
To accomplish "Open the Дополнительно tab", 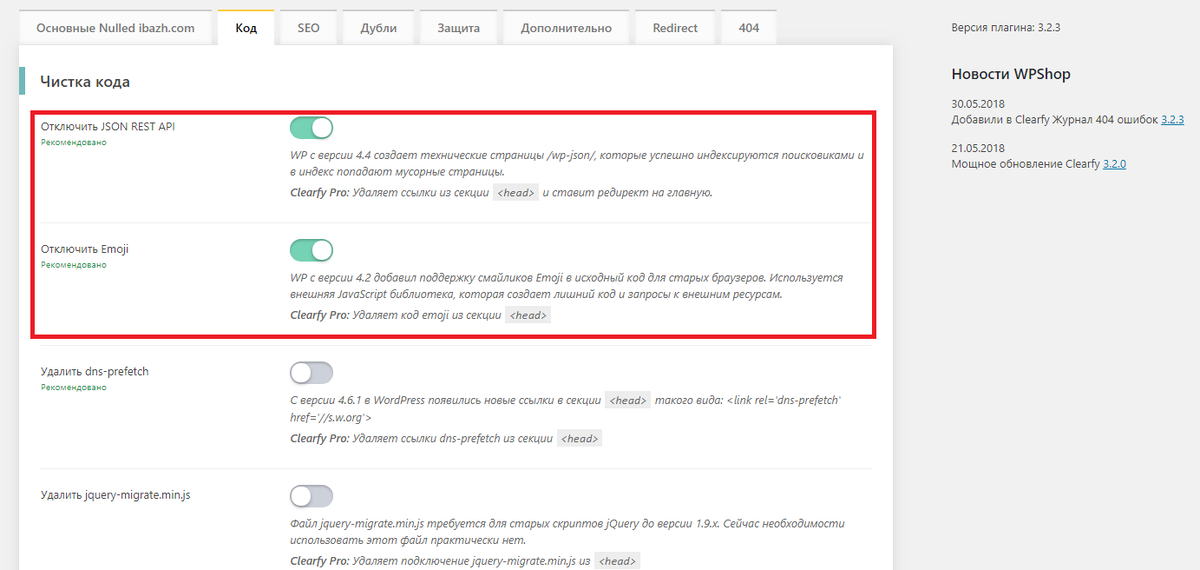I will (566, 28).
